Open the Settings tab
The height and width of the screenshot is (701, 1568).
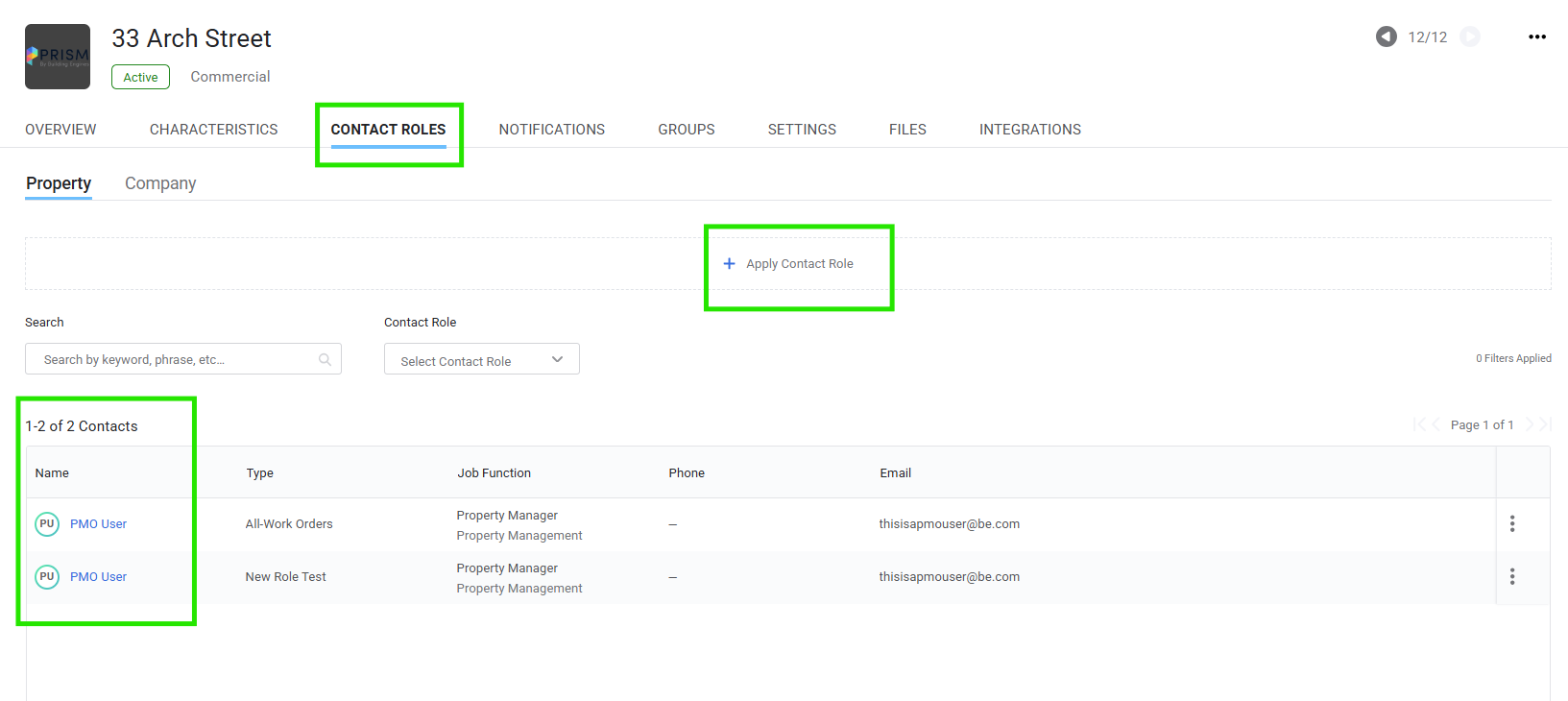(x=802, y=130)
